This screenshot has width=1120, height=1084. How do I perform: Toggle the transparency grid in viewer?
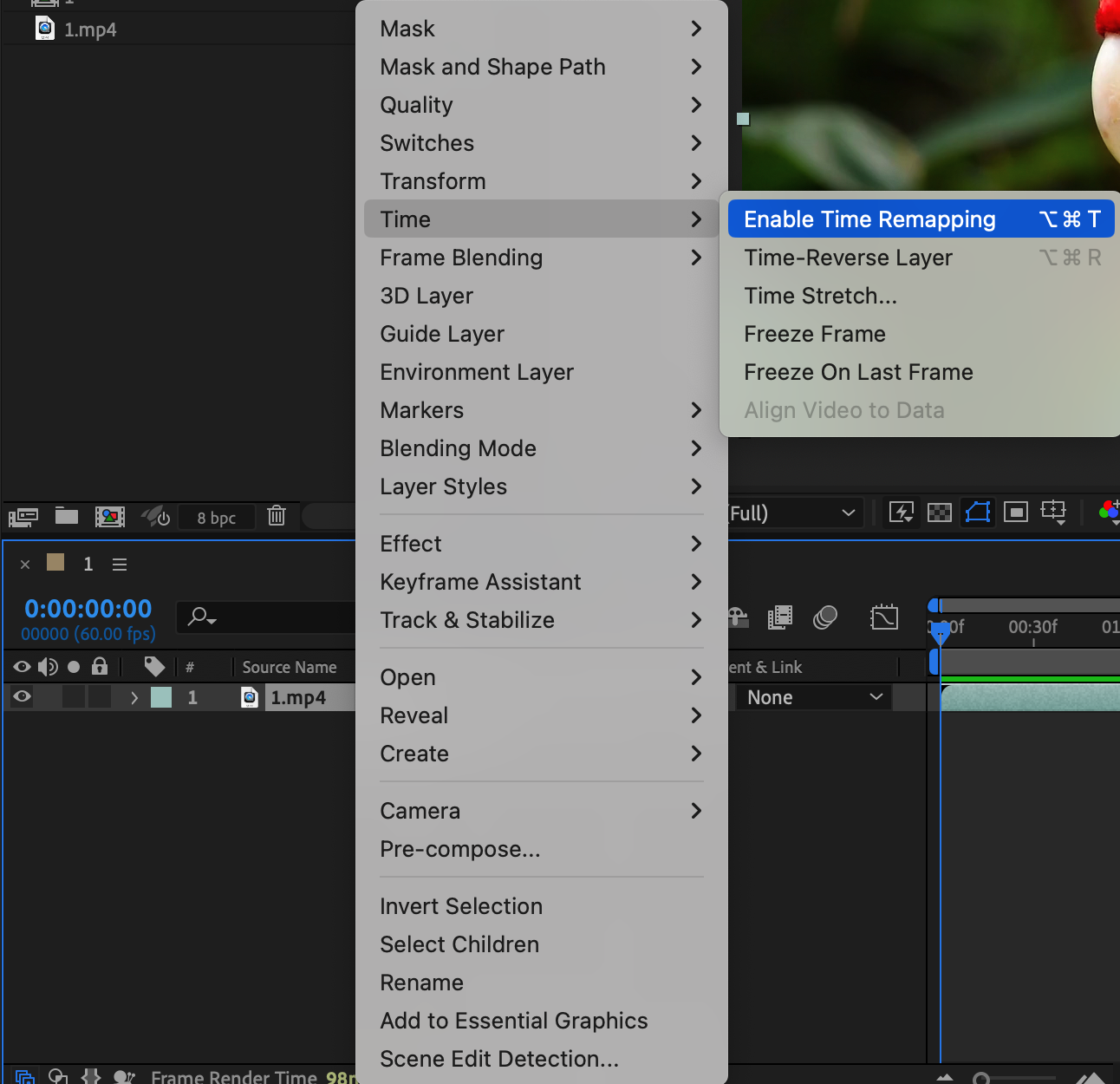click(x=940, y=513)
